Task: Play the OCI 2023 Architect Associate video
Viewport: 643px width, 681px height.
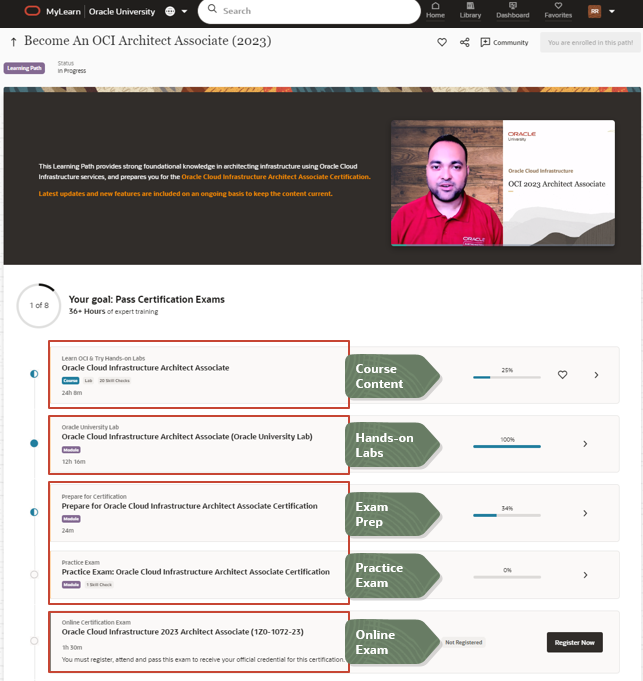Action: (x=503, y=183)
